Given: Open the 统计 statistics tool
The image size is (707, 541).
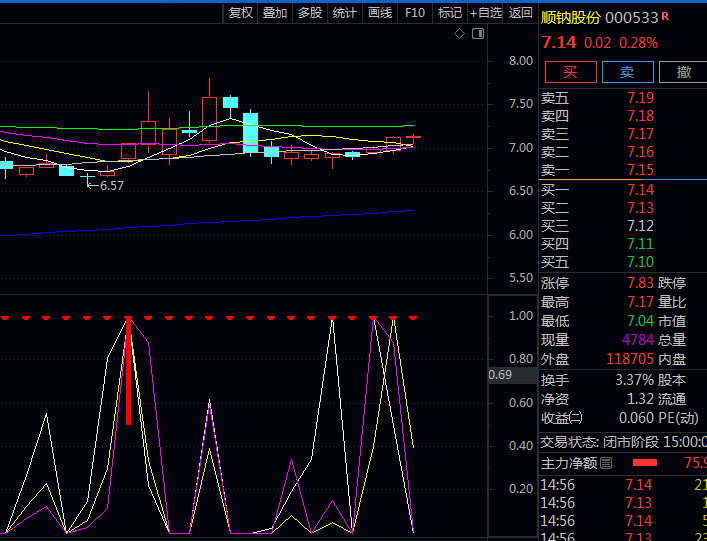Looking at the screenshot, I should tap(344, 13).
